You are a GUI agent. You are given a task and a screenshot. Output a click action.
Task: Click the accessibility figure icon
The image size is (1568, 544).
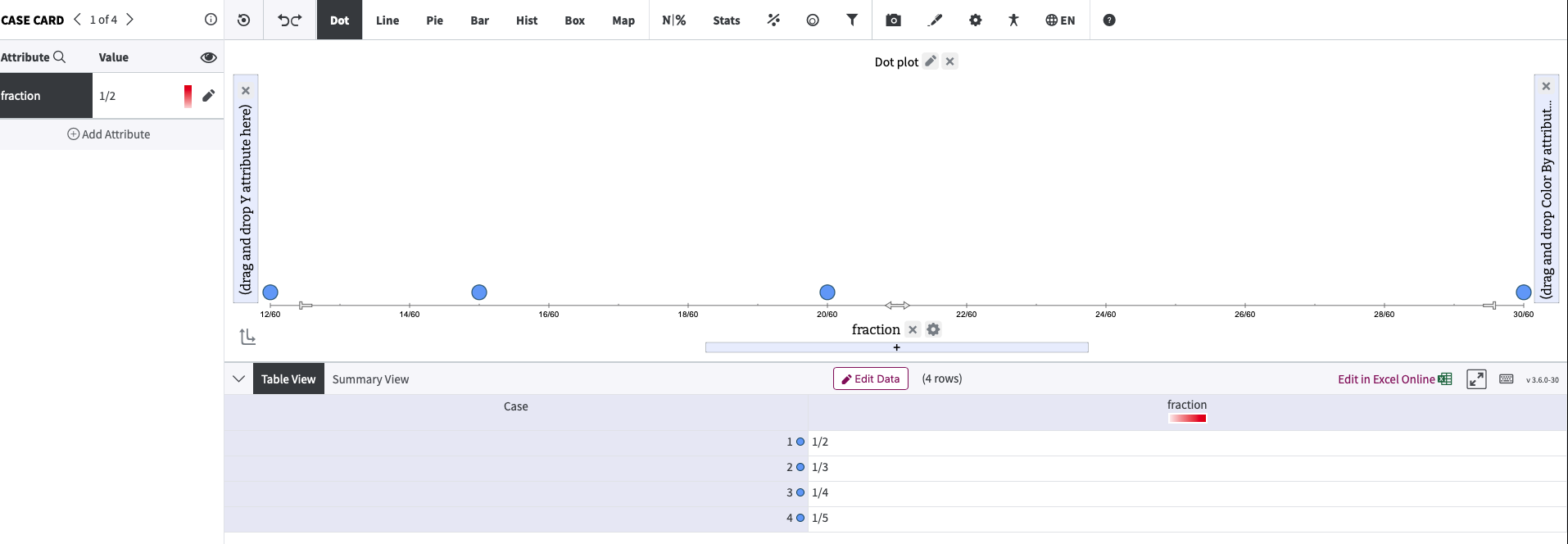[1013, 20]
